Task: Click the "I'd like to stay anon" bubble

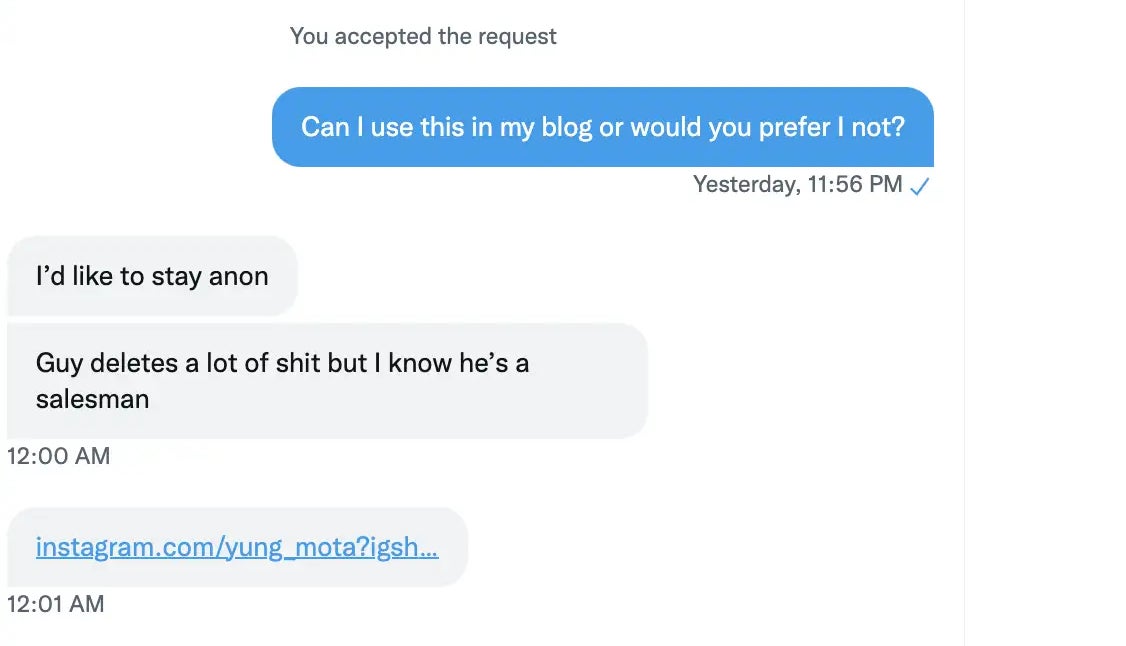Action: coord(152,276)
